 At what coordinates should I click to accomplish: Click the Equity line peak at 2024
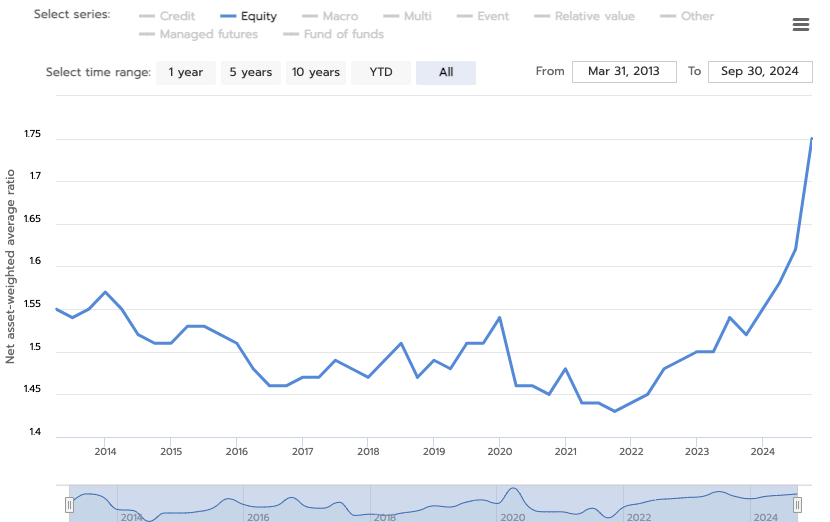pos(811,139)
